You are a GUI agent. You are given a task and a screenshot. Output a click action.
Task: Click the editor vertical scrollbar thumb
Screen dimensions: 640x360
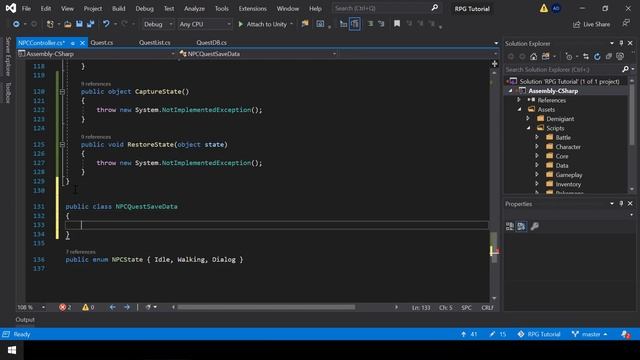[x=494, y=247]
